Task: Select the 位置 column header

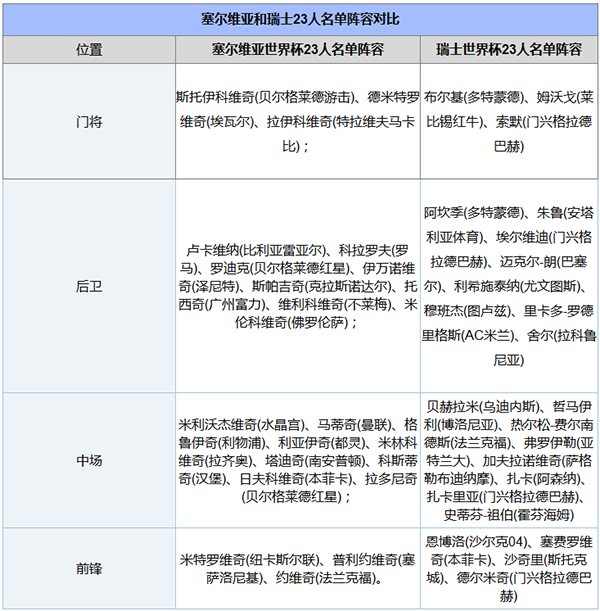Action: (x=89, y=49)
